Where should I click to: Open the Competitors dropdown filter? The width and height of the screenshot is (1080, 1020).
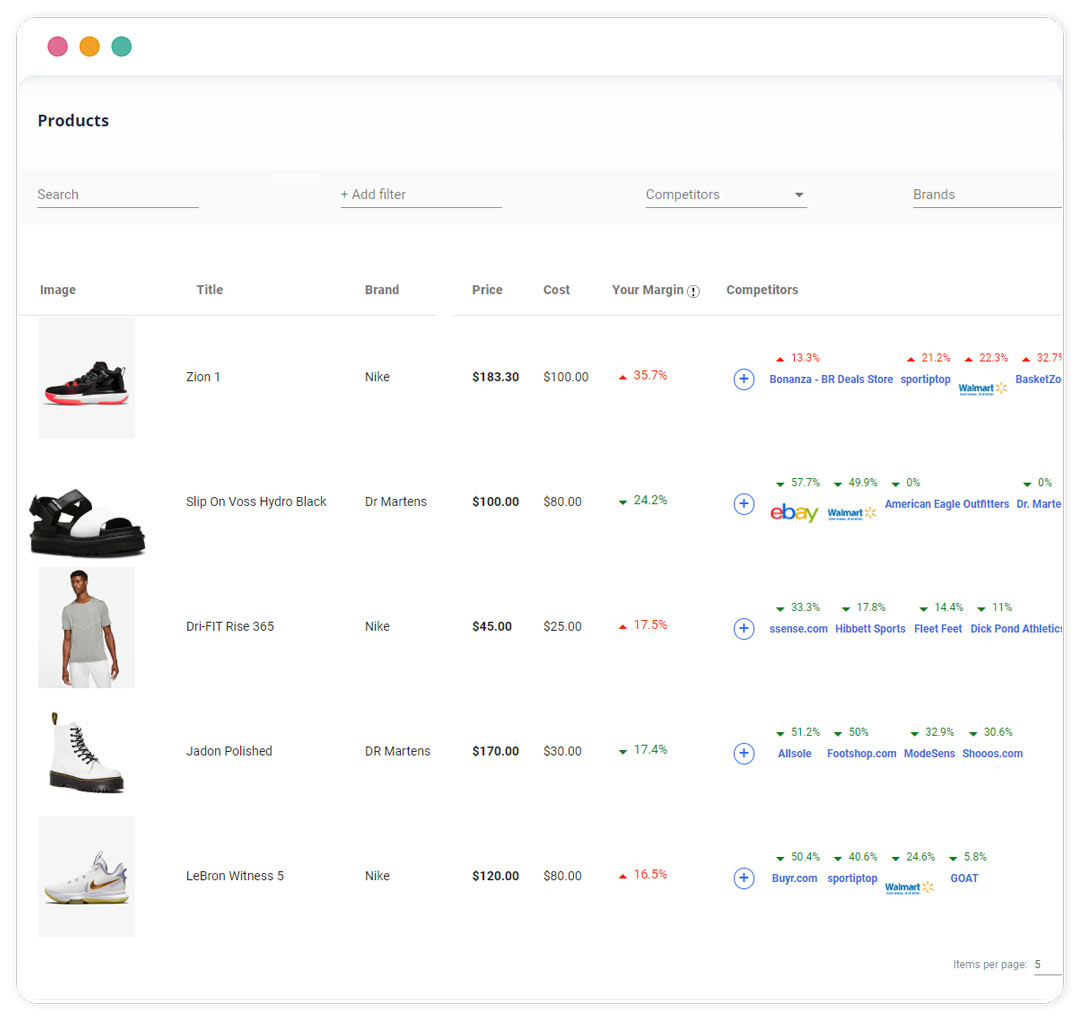(x=726, y=195)
